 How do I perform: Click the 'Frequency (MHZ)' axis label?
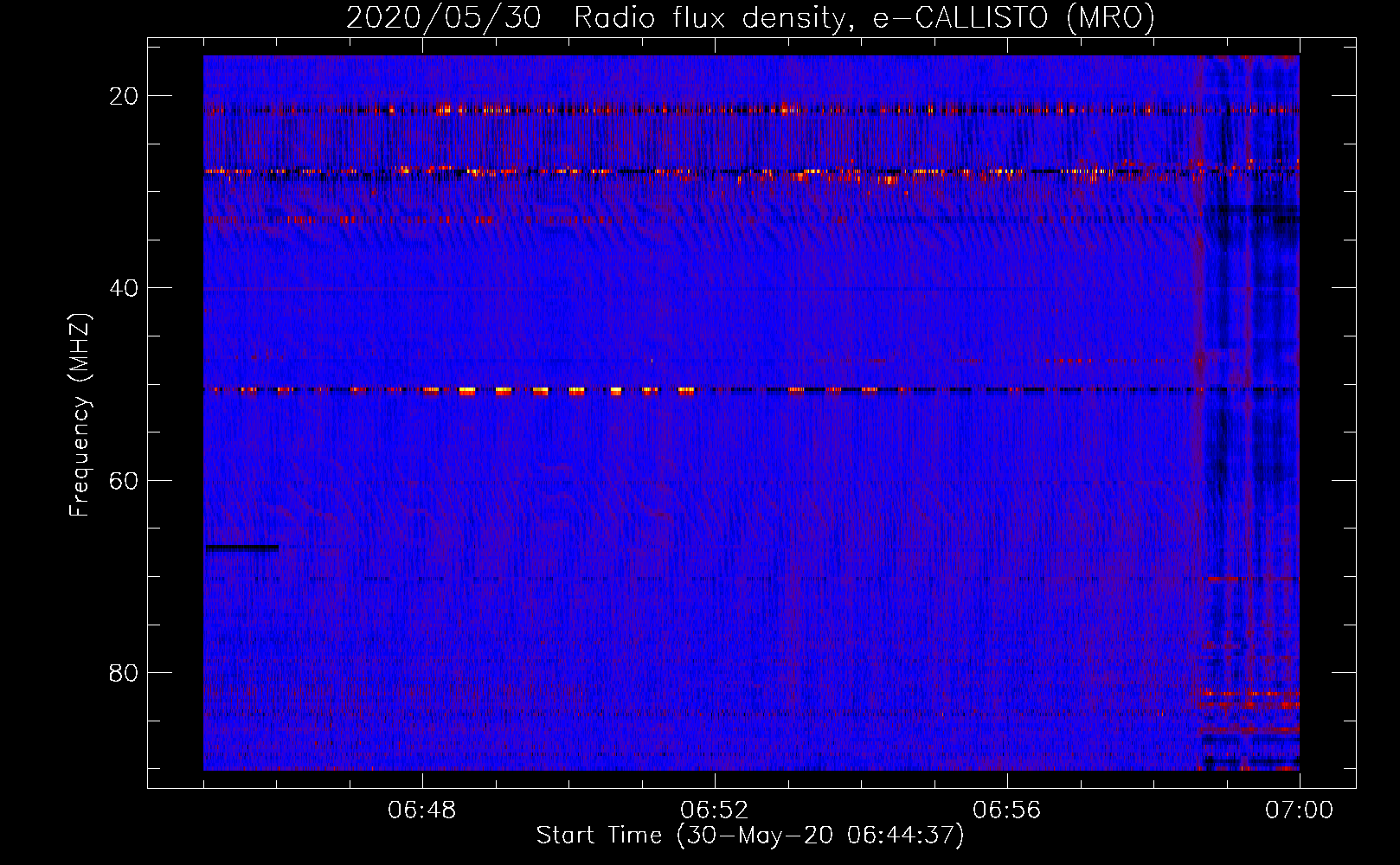click(x=80, y=415)
